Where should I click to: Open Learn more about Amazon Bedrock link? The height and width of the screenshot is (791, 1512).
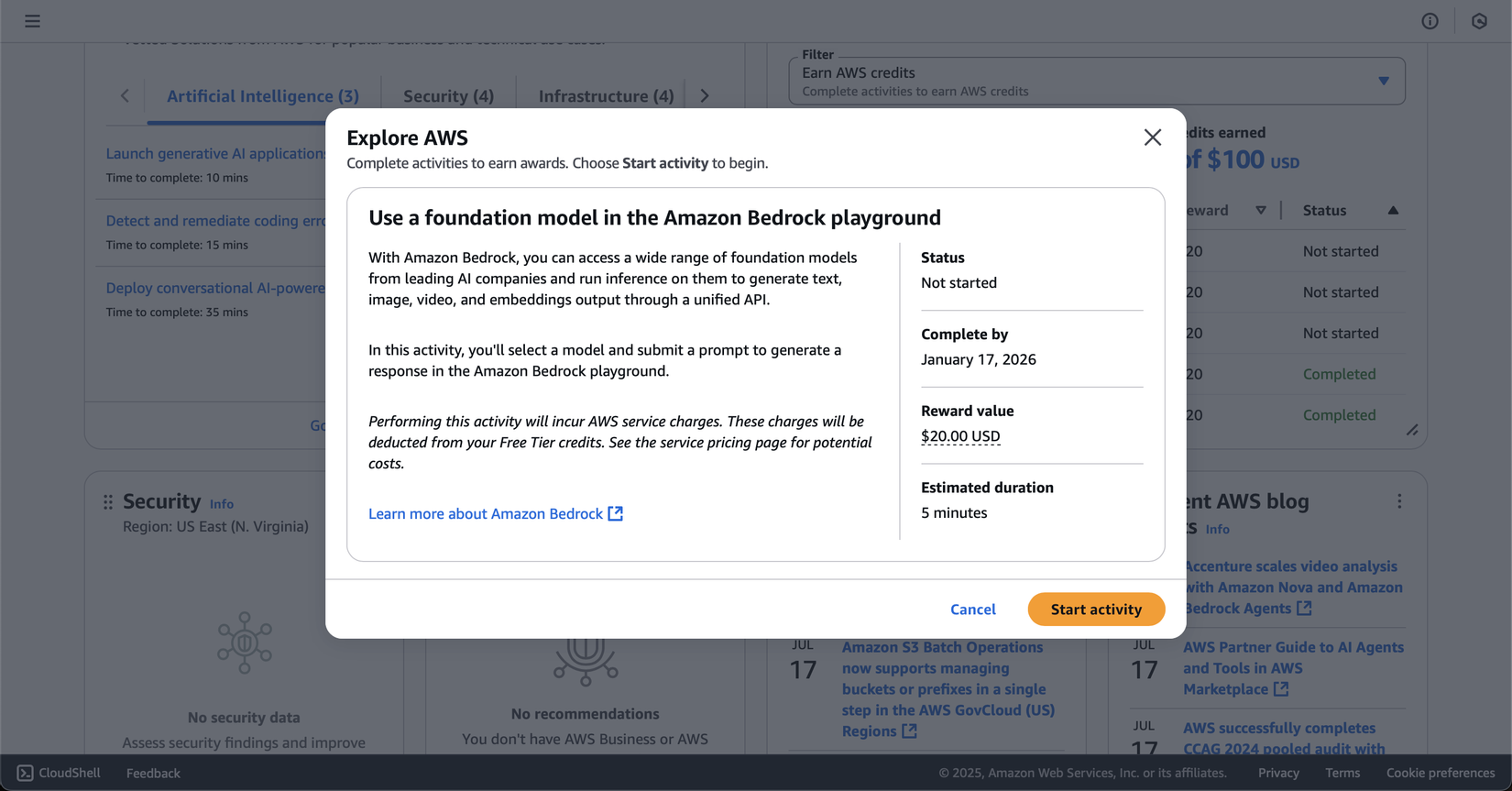point(486,513)
